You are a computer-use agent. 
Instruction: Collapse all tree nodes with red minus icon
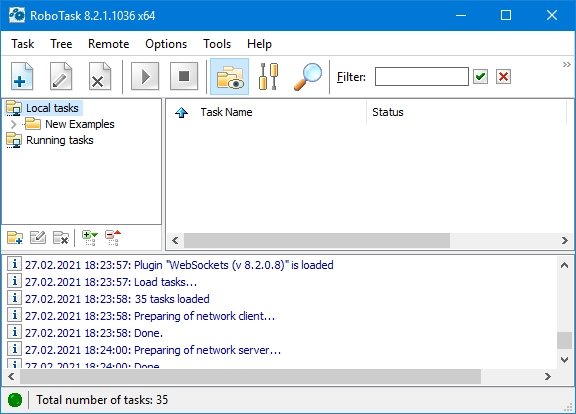113,238
